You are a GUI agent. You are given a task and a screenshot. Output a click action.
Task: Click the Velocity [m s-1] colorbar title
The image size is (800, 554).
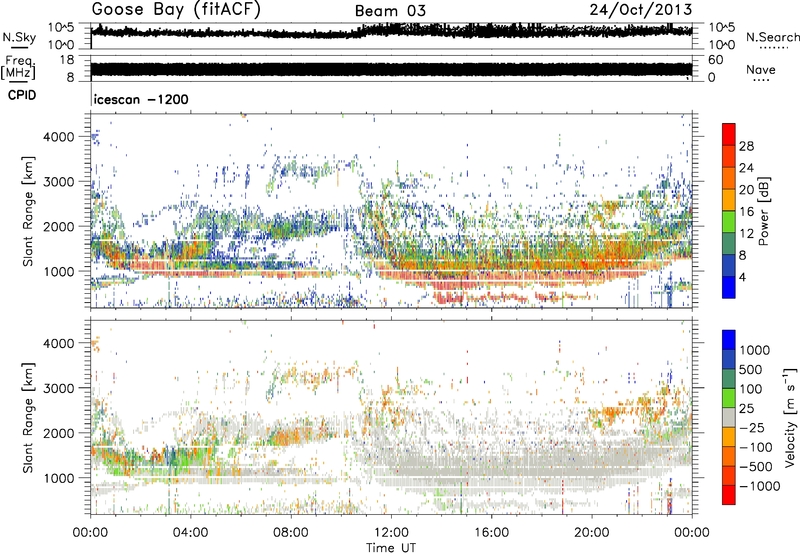click(790, 417)
